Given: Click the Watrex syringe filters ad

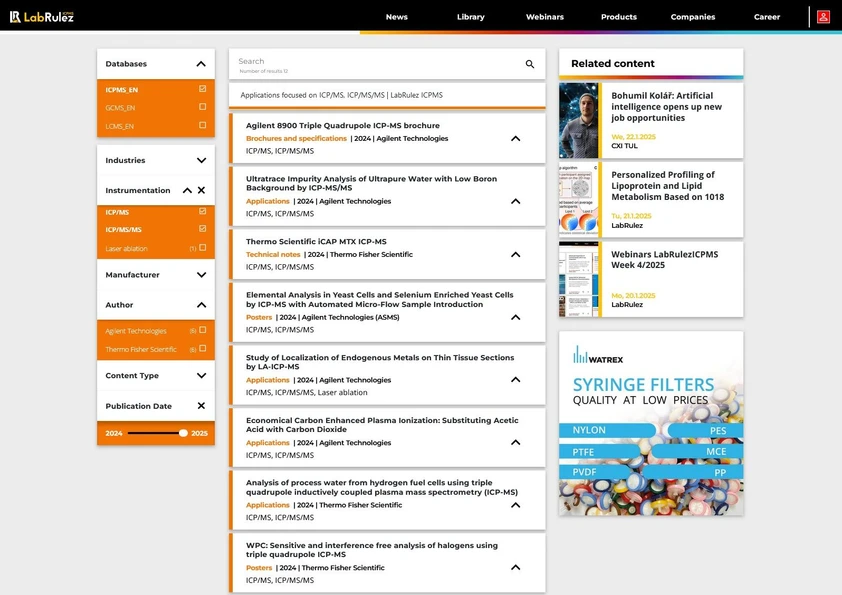Looking at the screenshot, I should (x=651, y=423).
